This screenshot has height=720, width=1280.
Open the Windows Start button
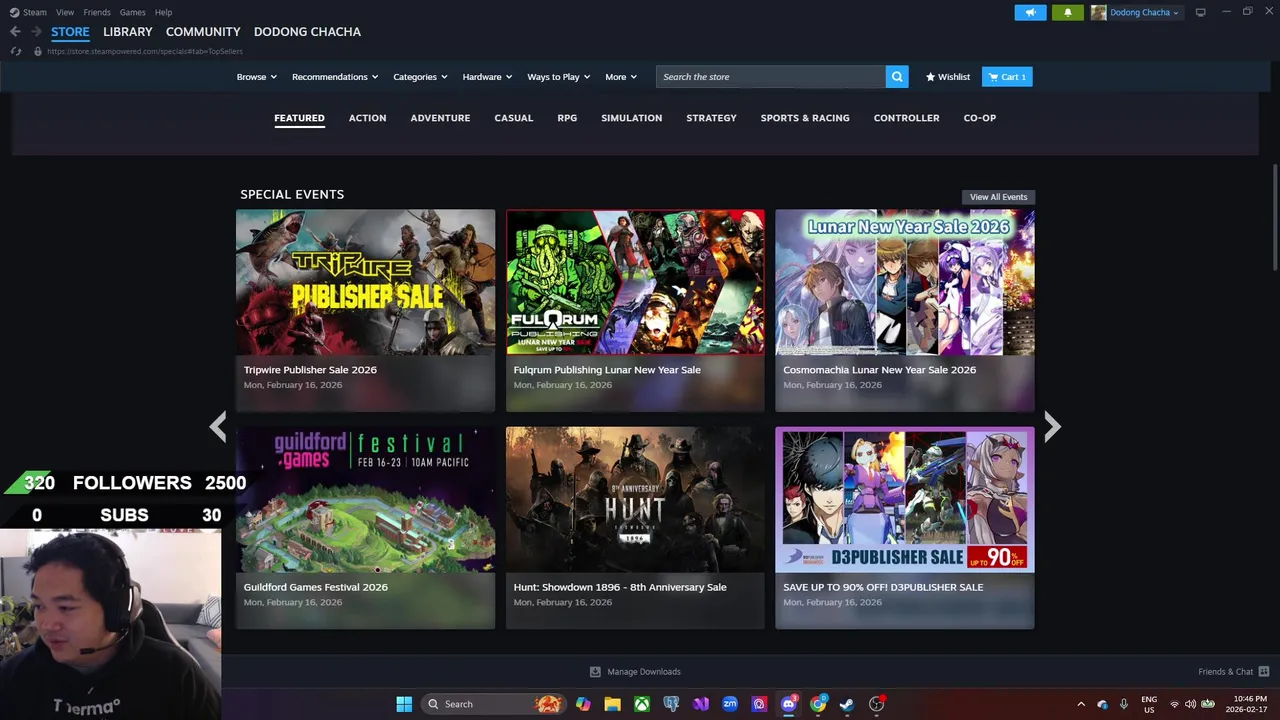tap(404, 704)
